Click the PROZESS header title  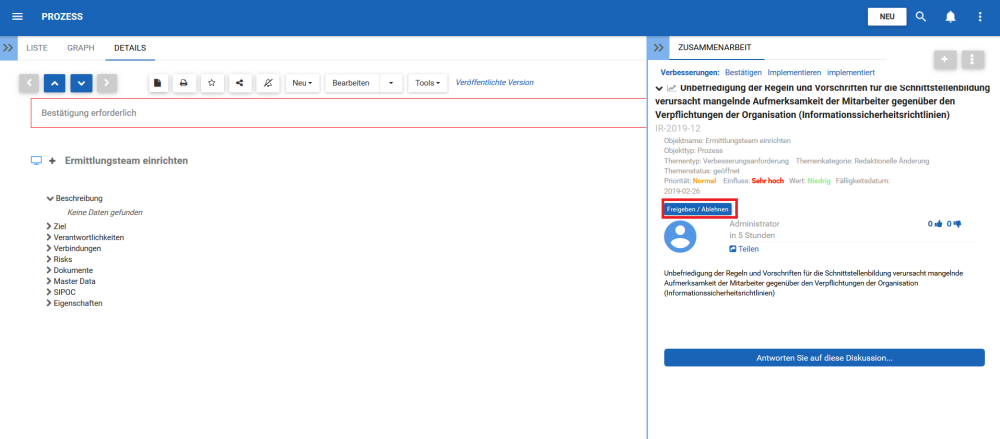point(62,17)
